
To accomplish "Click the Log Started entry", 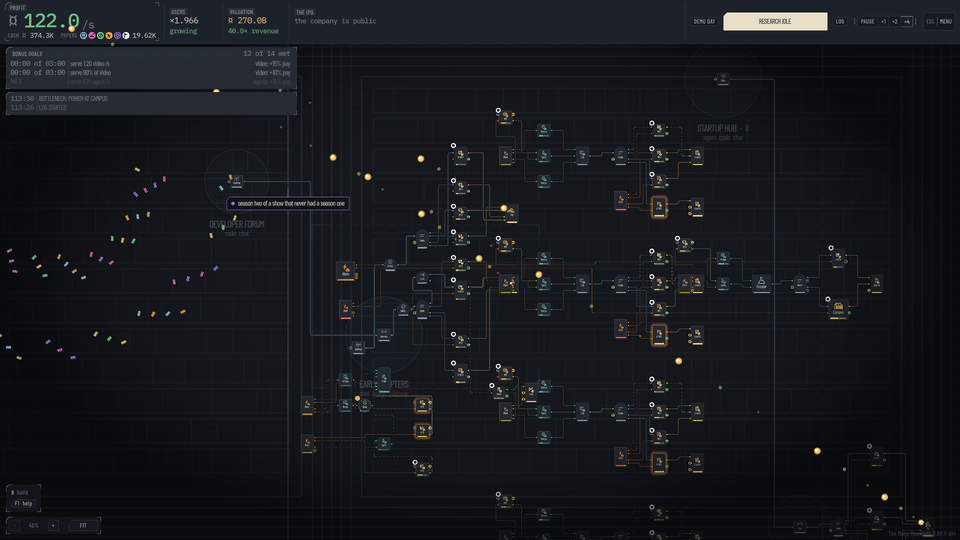I will [x=151, y=108].
